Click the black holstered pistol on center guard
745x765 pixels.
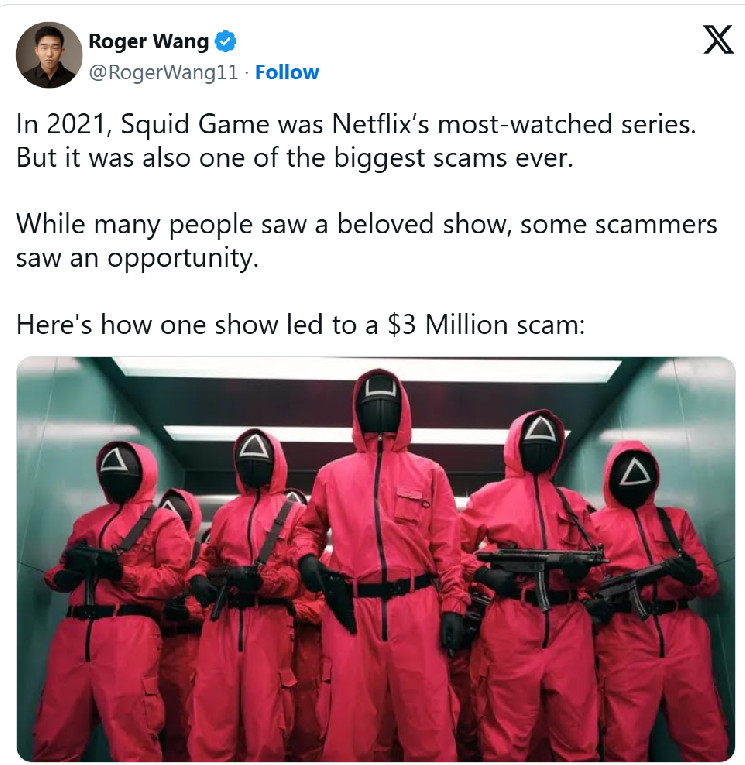pos(338,601)
